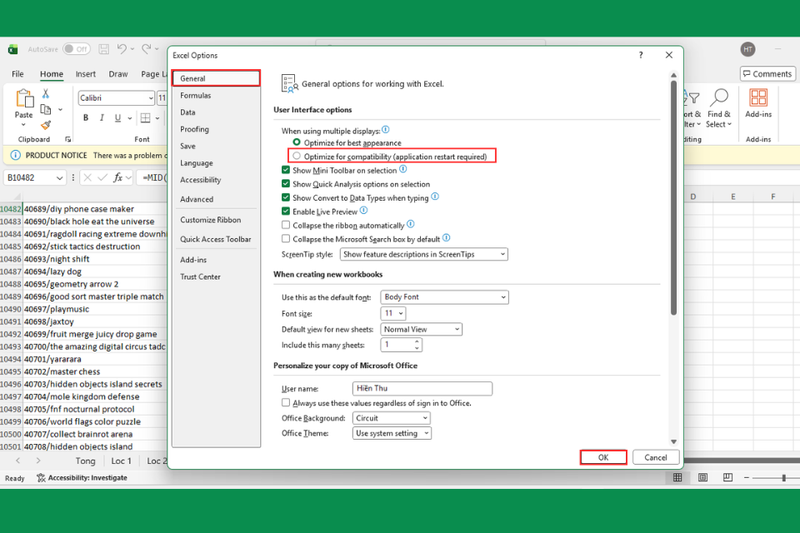Open the Name Box B10482 dropdown
Screen dimensions: 800x533
tap(60, 177)
